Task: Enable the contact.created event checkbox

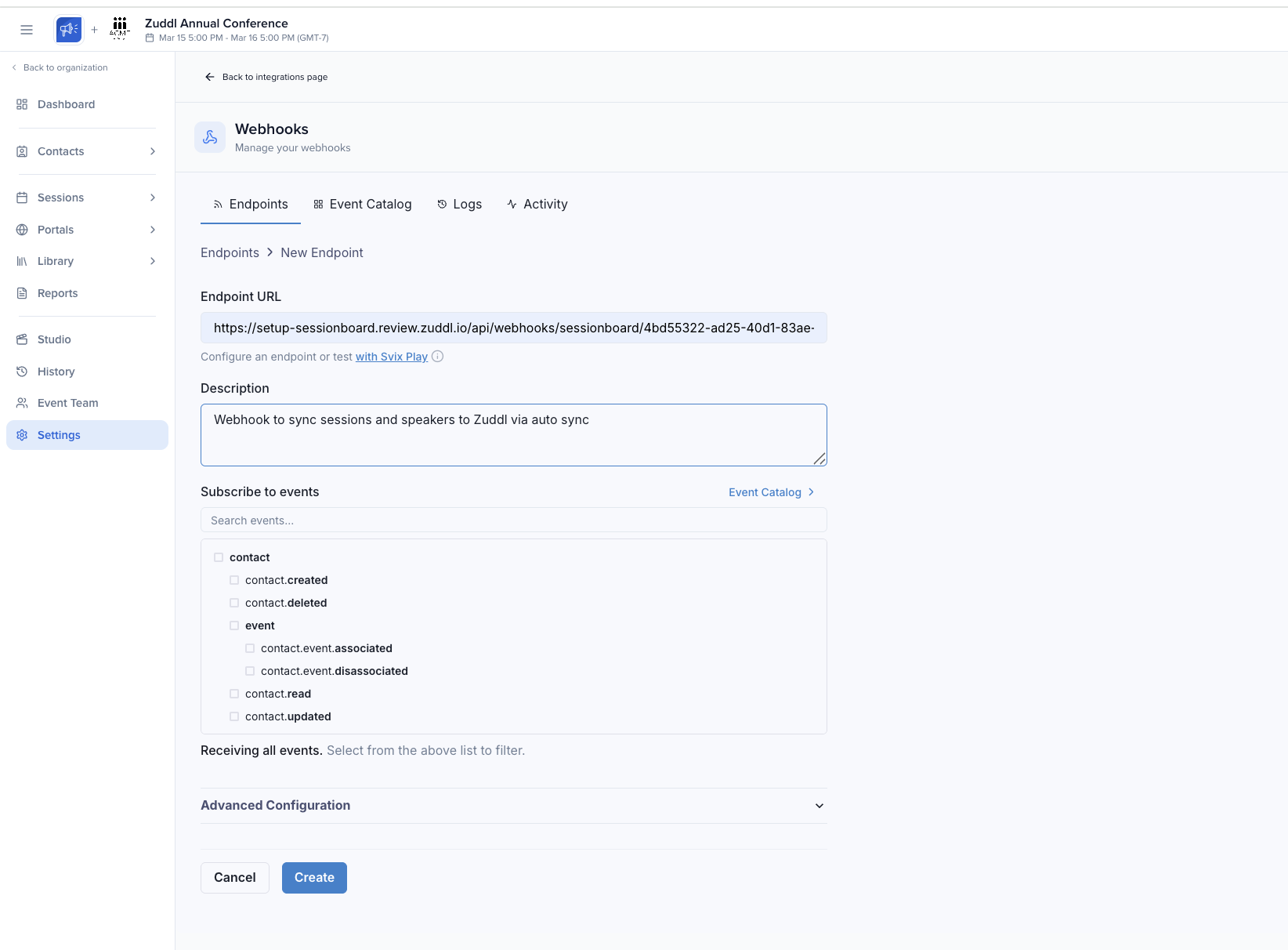Action: coord(234,580)
